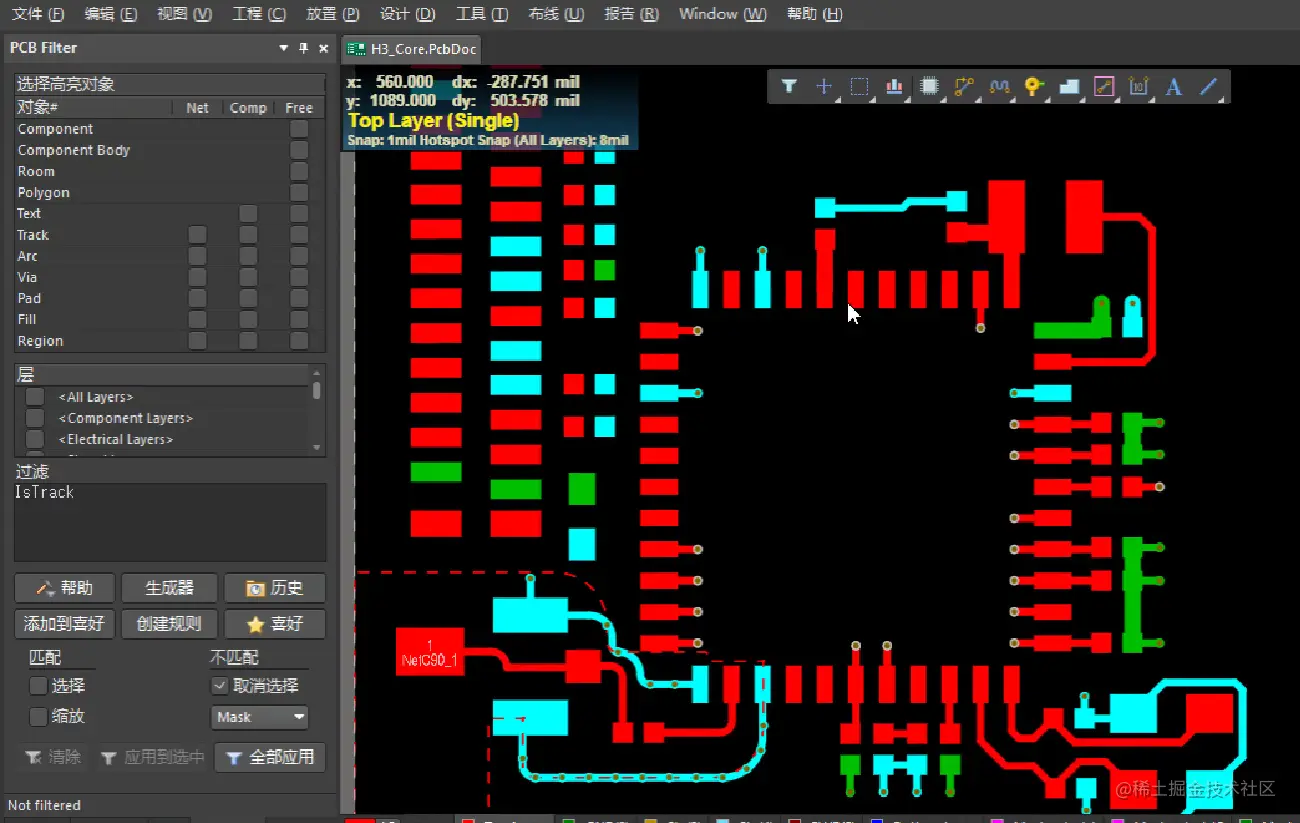
Task: Click the 添加到喜好 button
Action: [x=65, y=624]
